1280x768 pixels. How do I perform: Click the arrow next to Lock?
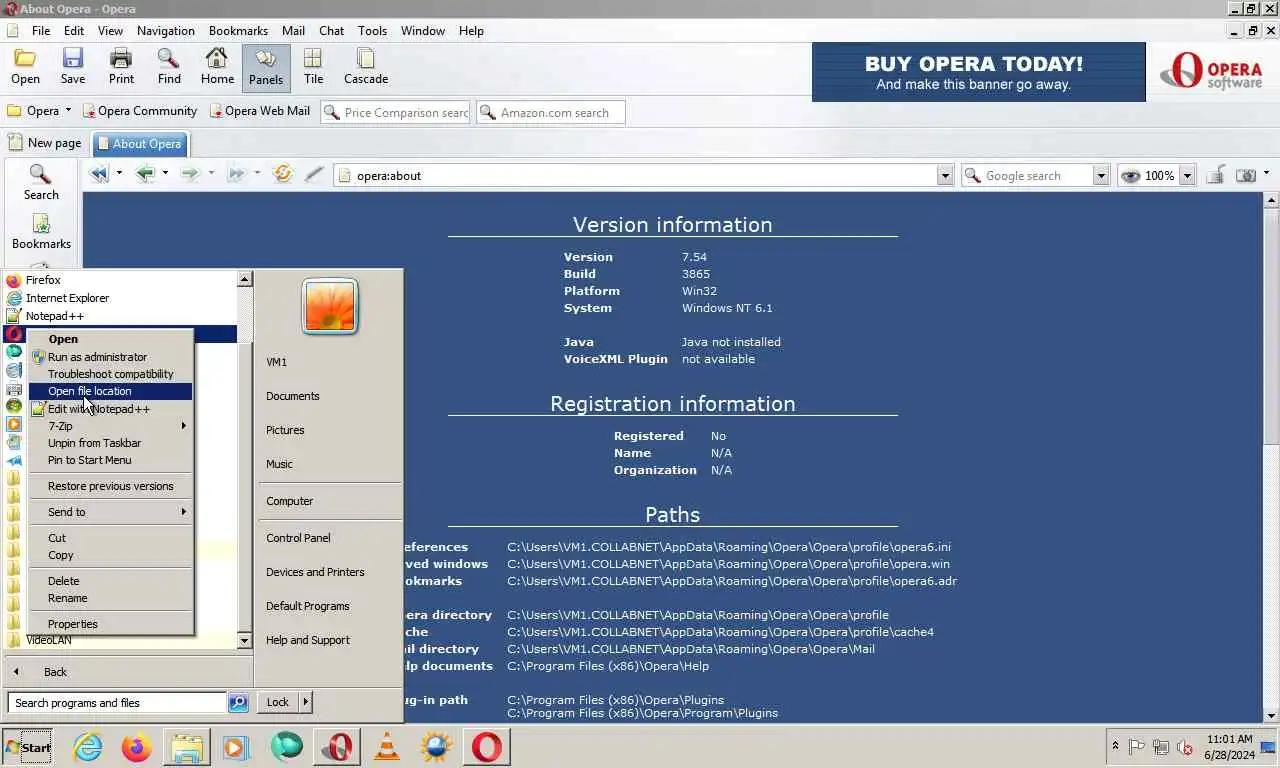[305, 702]
